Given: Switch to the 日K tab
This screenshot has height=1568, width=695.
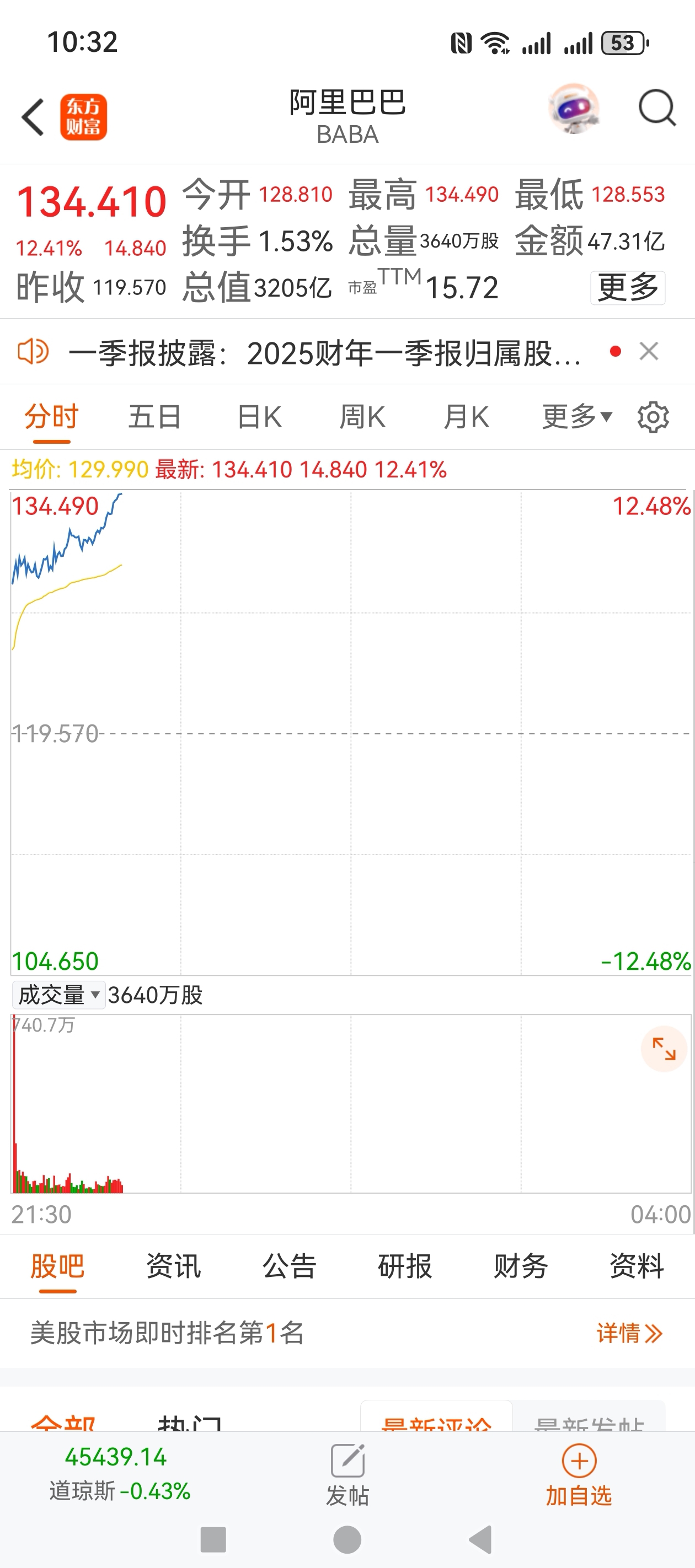Looking at the screenshot, I should [x=259, y=417].
